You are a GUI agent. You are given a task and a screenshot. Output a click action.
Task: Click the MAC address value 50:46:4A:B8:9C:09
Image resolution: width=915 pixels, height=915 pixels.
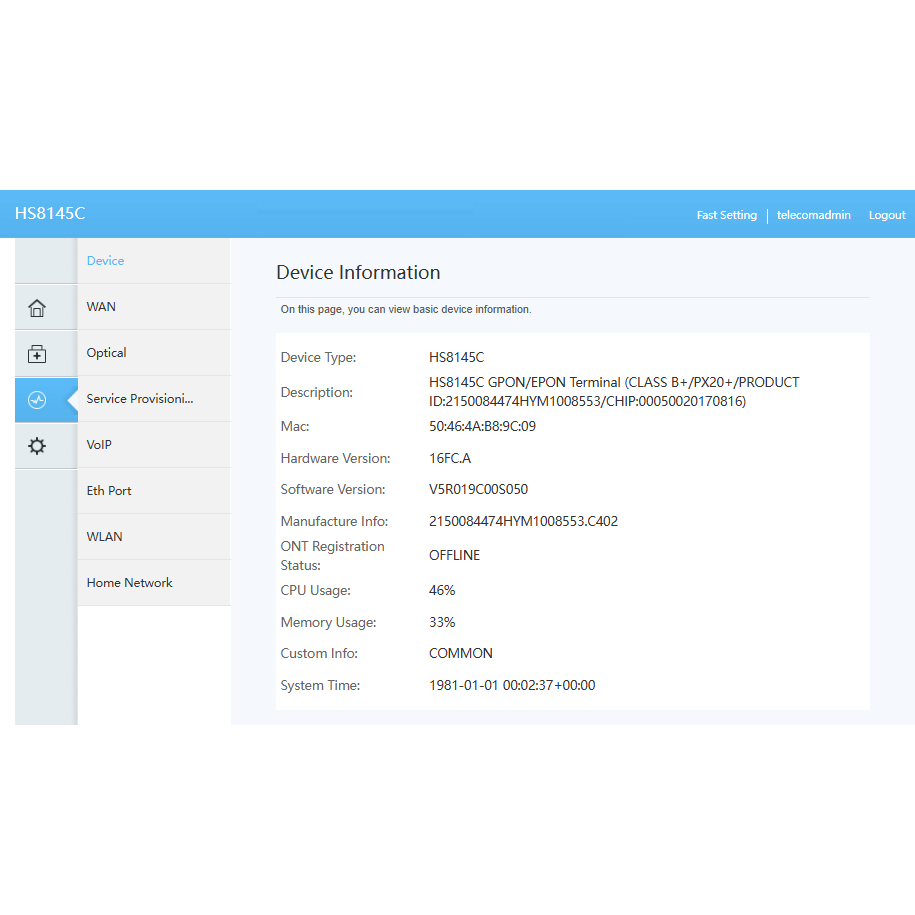tap(482, 426)
